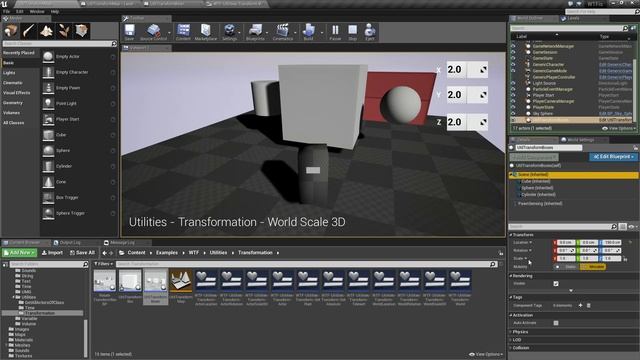Check the Auto Activate checkbox

(556, 323)
